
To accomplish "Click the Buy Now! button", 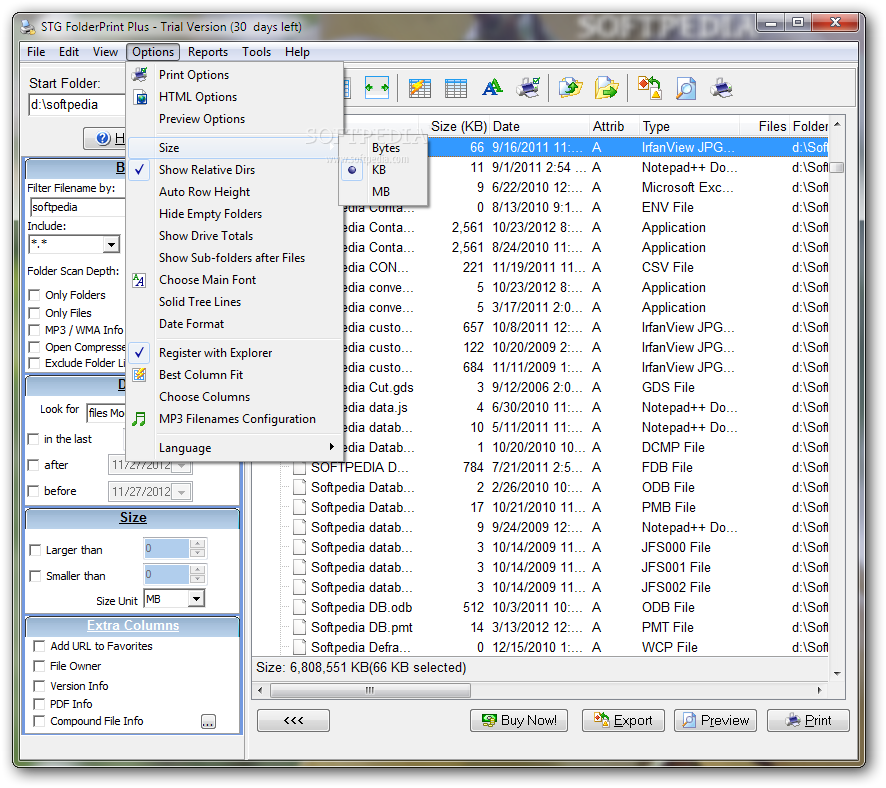I will [519, 720].
